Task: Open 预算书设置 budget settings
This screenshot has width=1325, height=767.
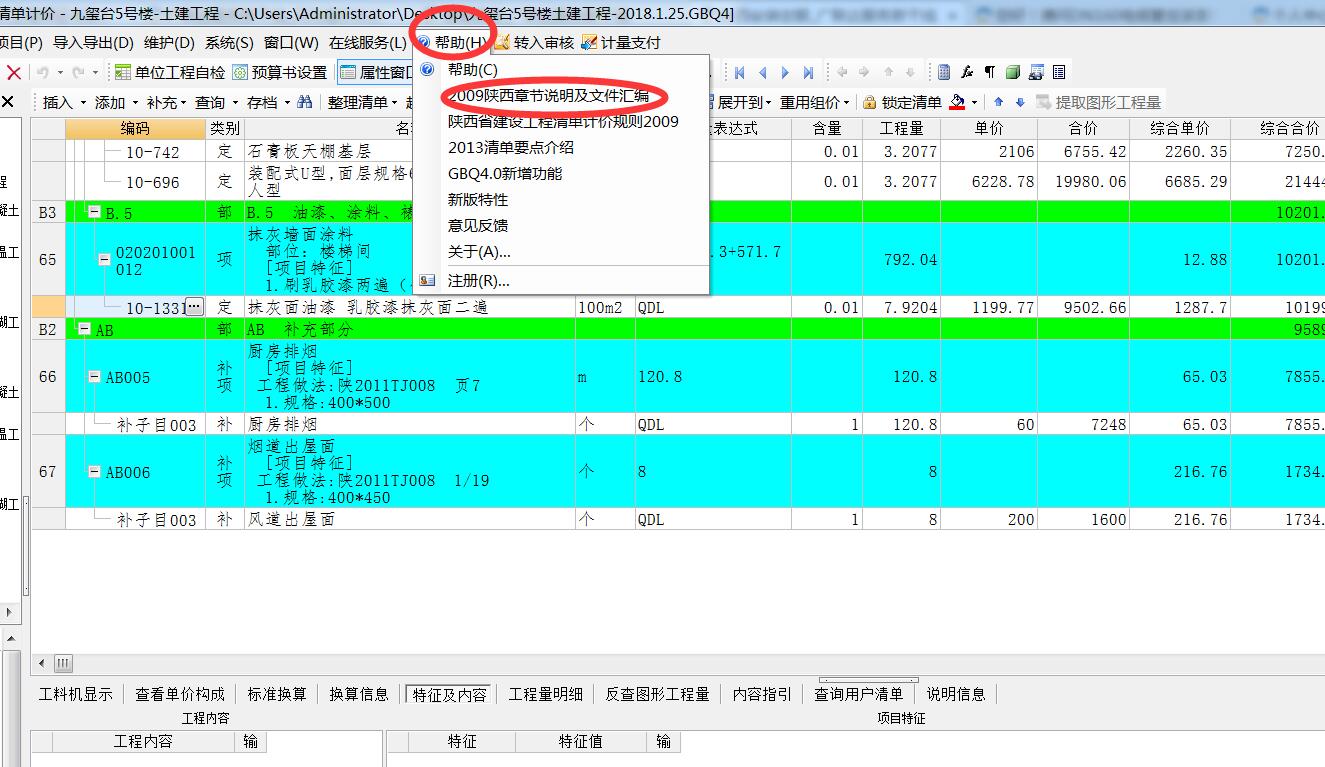Action: point(280,72)
